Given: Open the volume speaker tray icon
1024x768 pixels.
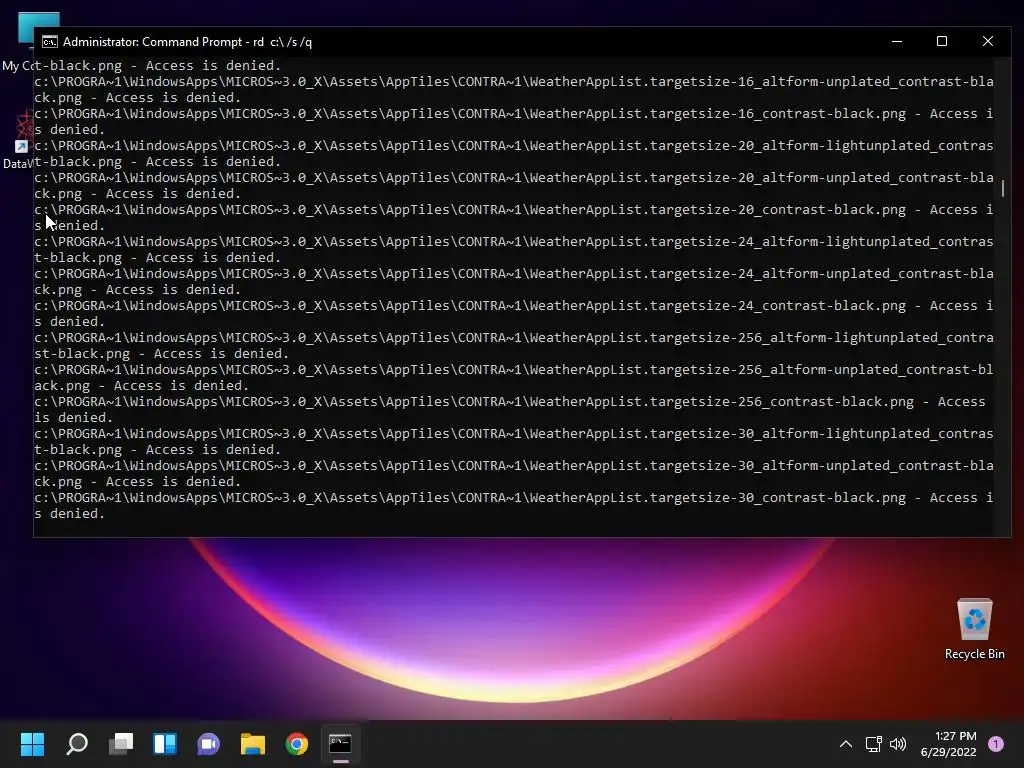Looking at the screenshot, I should pyautogui.click(x=898, y=744).
